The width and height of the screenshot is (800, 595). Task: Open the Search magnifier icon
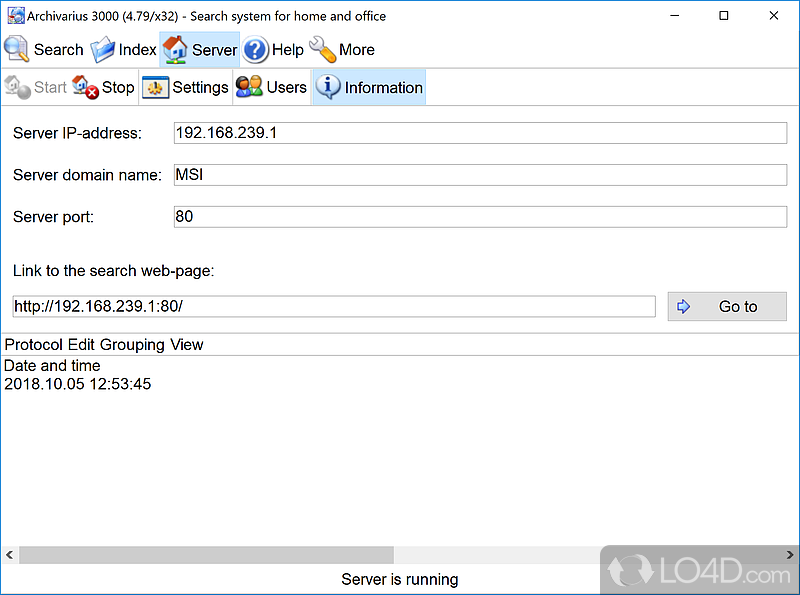pos(16,49)
